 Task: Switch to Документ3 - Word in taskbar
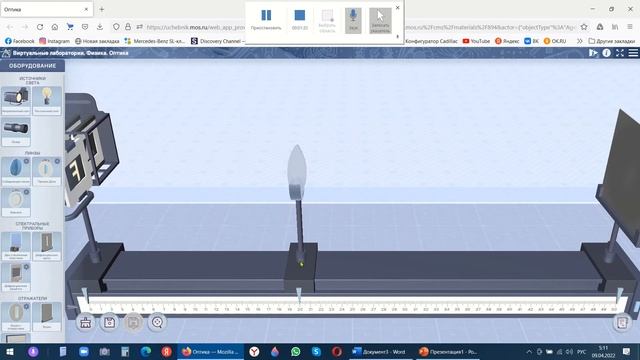coord(379,352)
